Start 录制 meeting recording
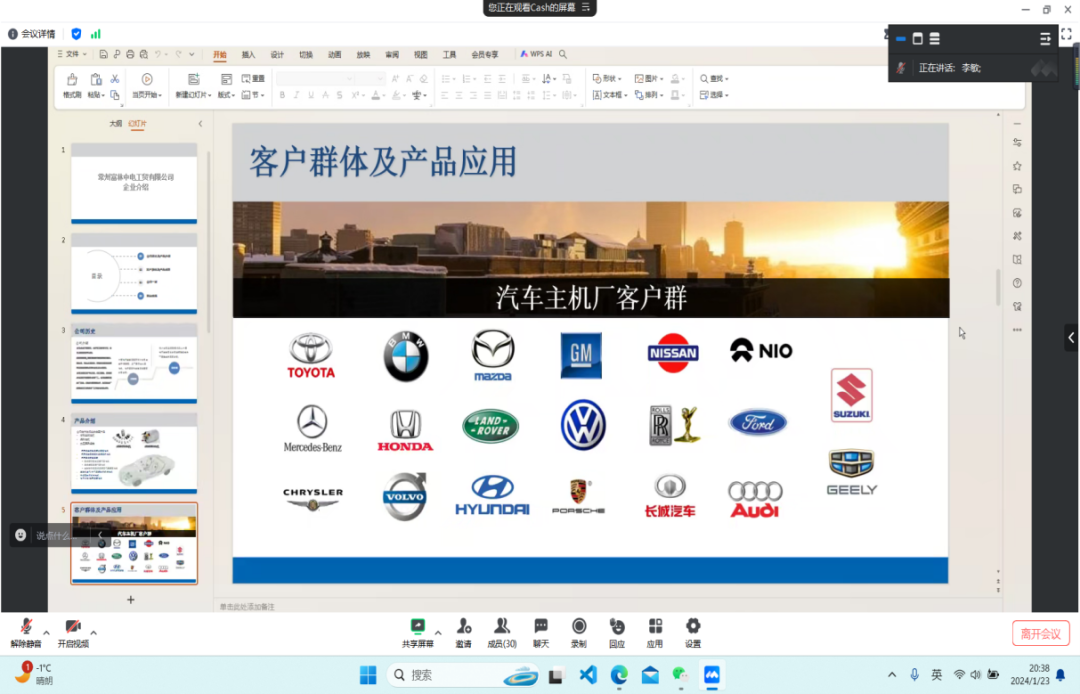This screenshot has width=1080, height=694. (579, 627)
